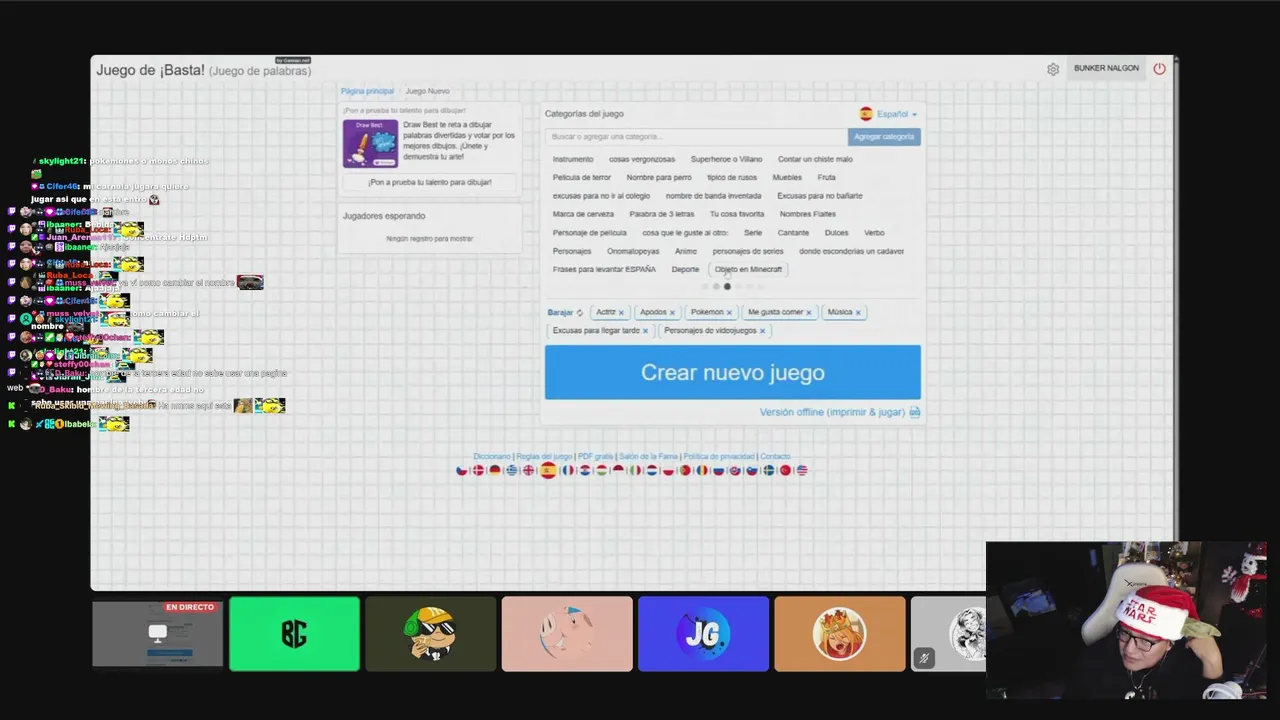The image size is (1280, 720).
Task: Add the Superheroe o Villano category
Action: 726,160
